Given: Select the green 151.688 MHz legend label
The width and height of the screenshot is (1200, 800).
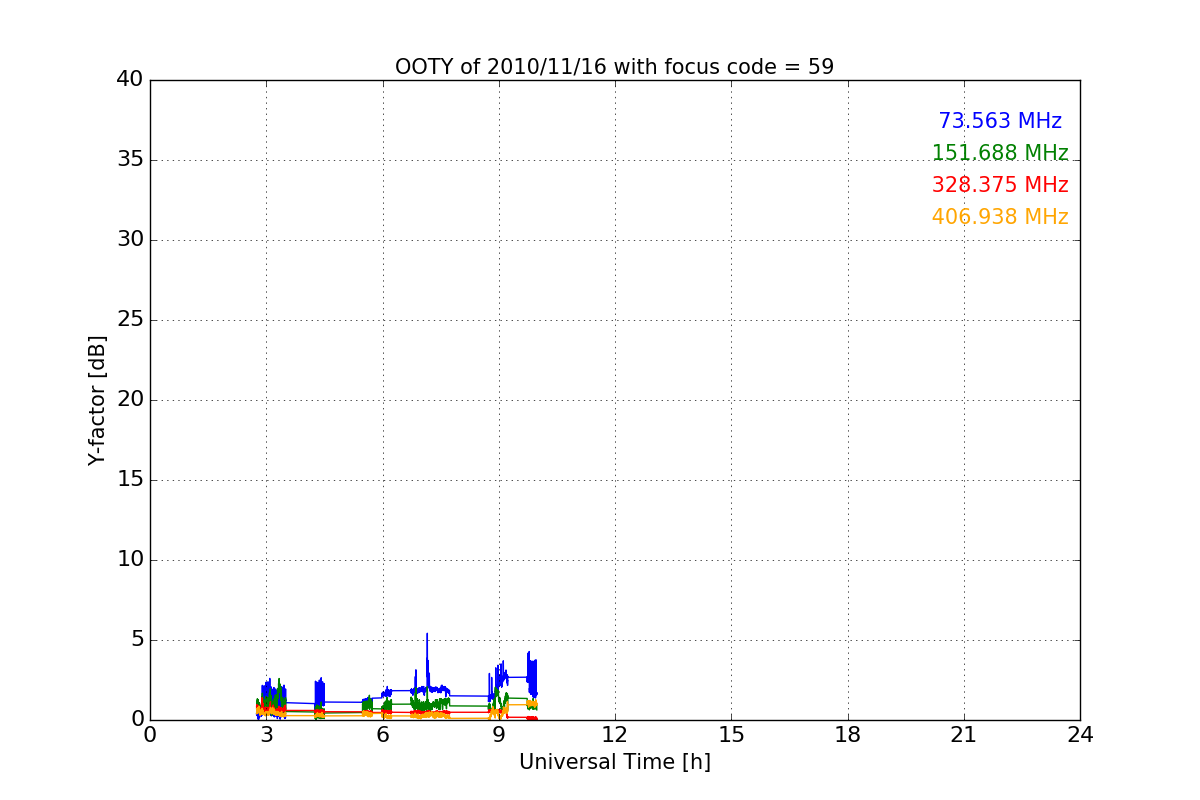Looking at the screenshot, I should (x=1000, y=153).
